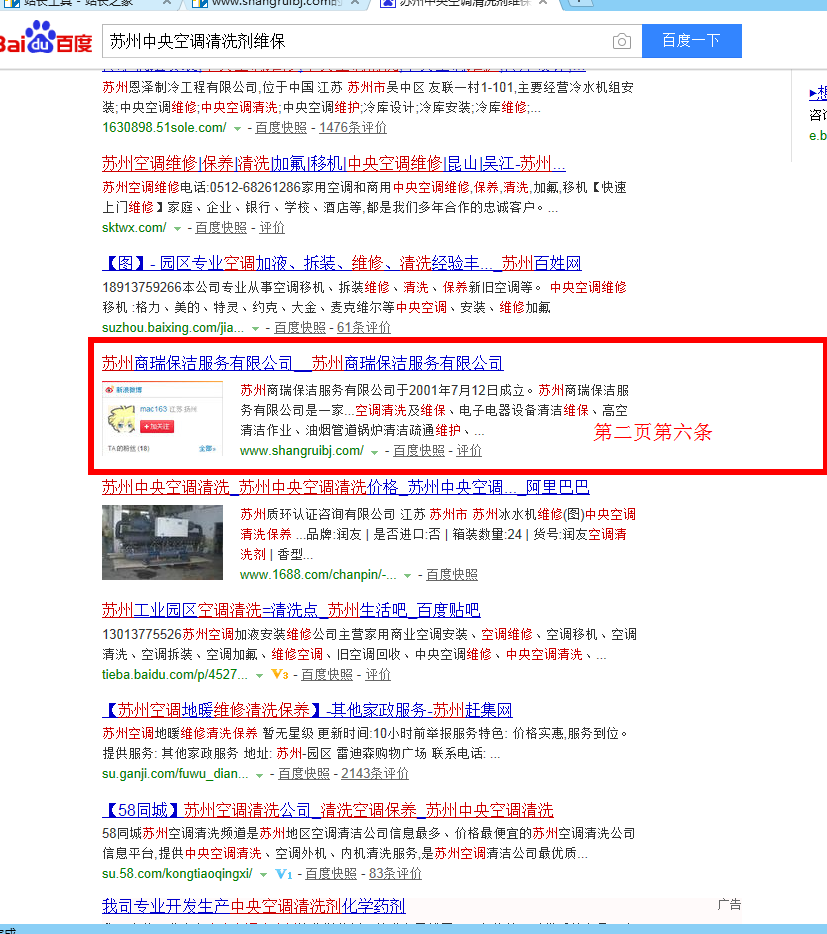Image resolution: width=827 pixels, height=934 pixels.
Task: Open 百度快照 for the 1688.com result
Action: tap(452, 575)
